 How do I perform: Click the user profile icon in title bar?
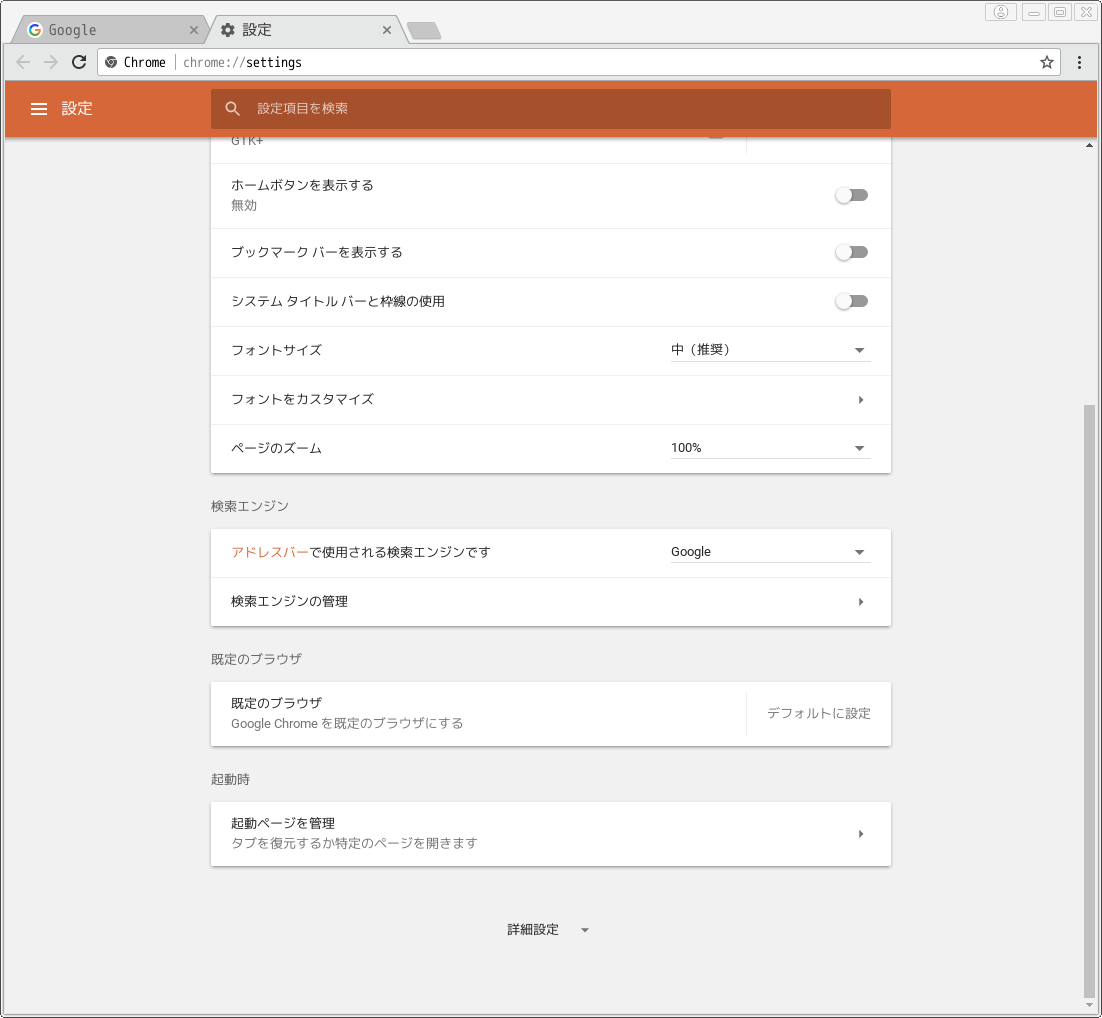[x=1000, y=12]
